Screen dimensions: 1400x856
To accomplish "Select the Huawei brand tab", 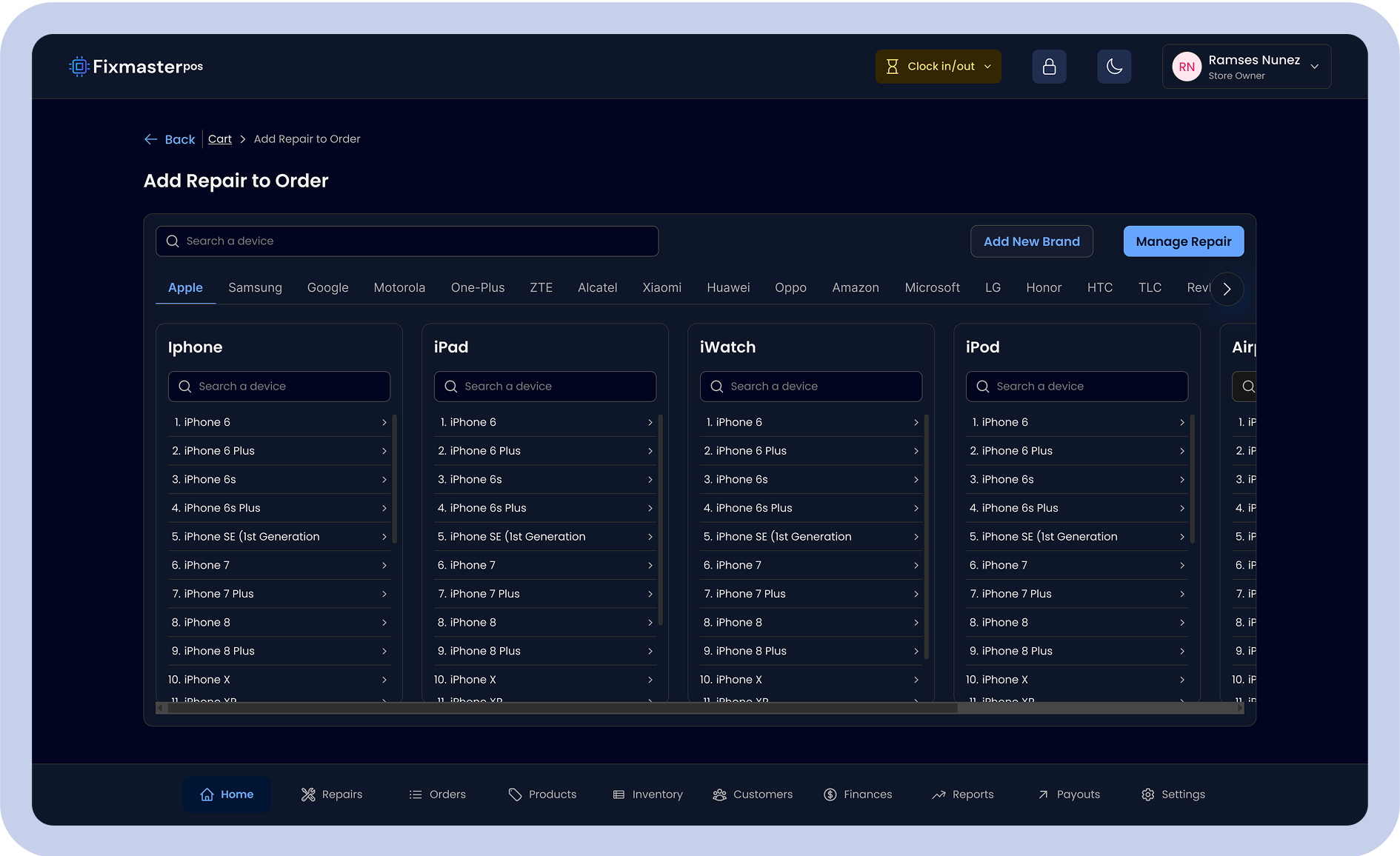I will [728, 287].
